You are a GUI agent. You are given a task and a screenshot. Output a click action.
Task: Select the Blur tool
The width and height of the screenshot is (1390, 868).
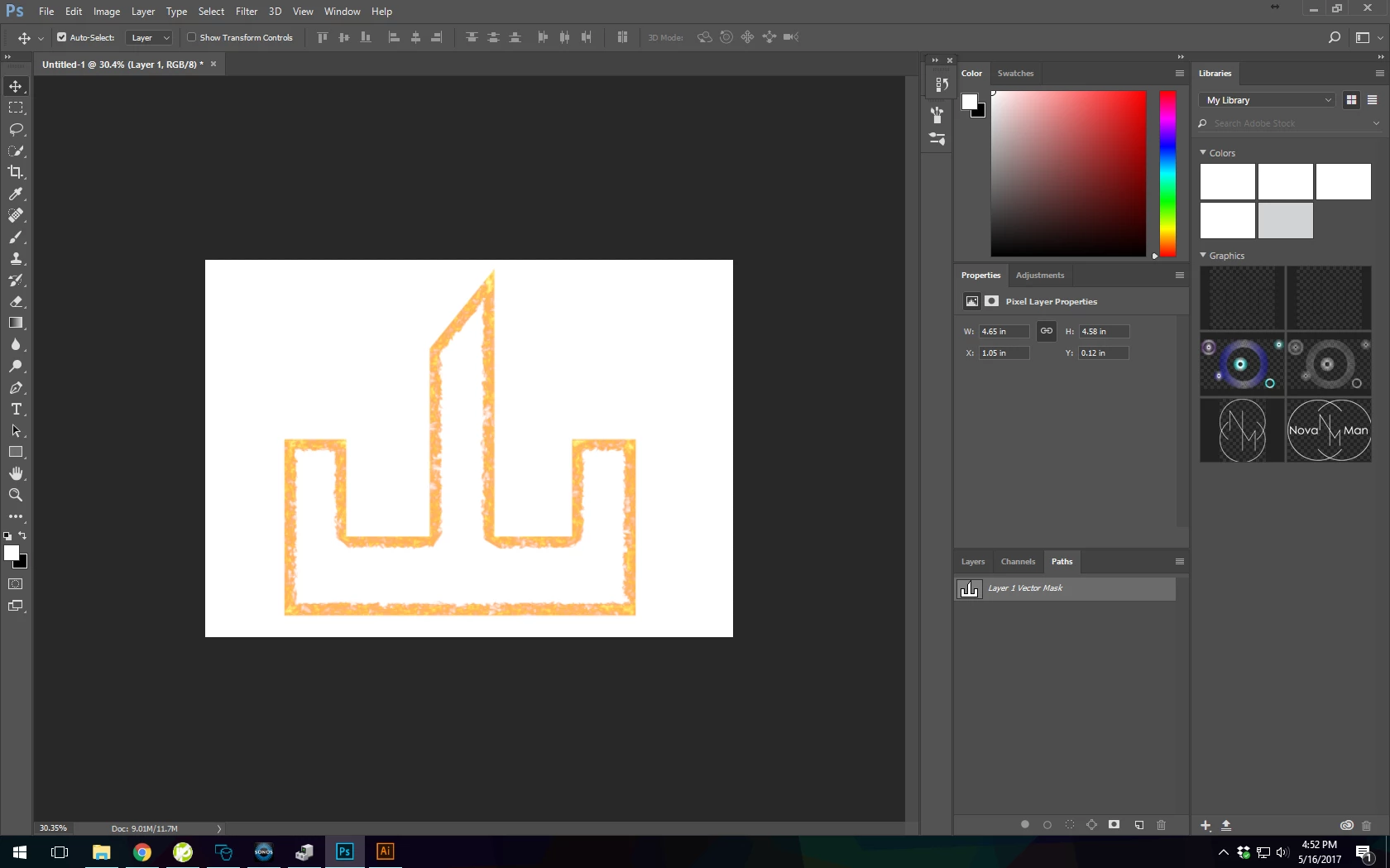coord(16,344)
